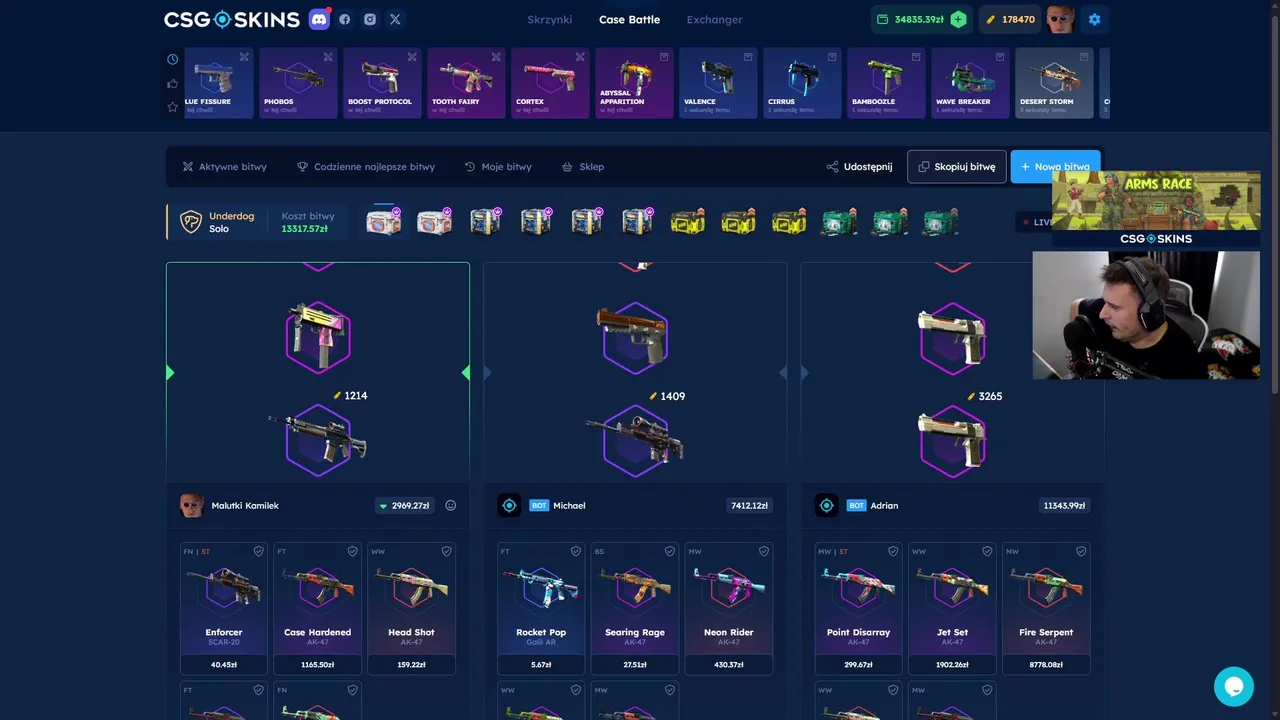Open settings gear icon in header
This screenshot has width=1280, height=720.
pos(1094,19)
